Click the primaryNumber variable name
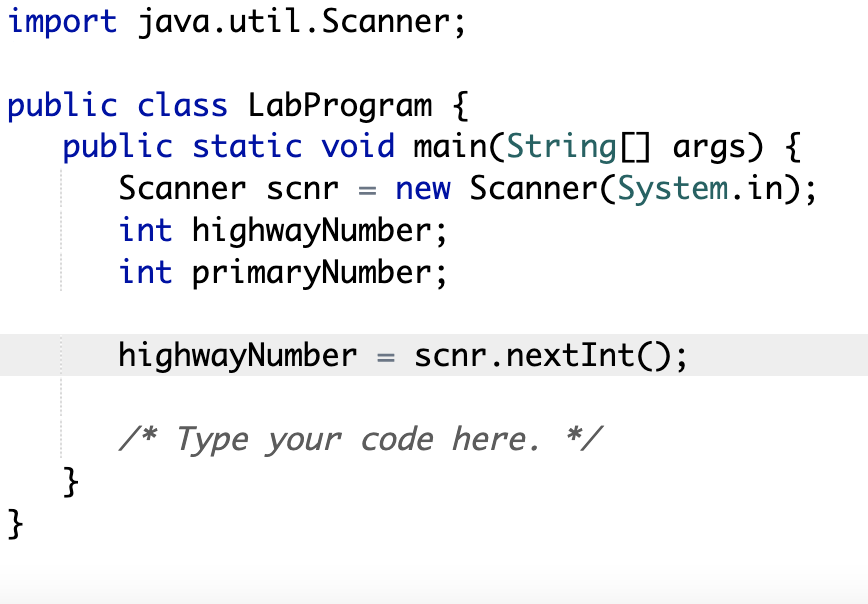This screenshot has height=604, width=868. (315, 272)
